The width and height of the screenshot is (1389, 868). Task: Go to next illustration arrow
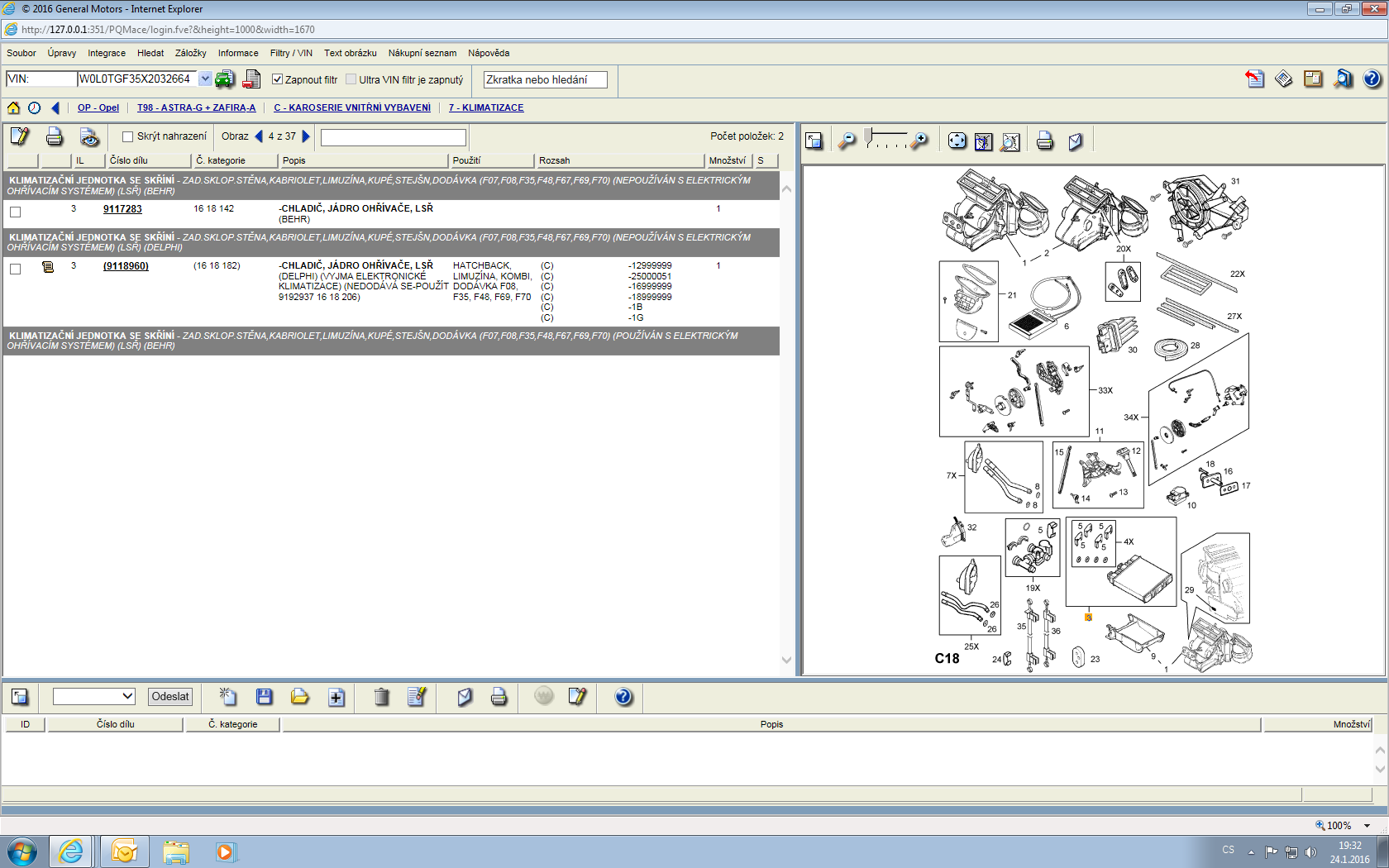pyautogui.click(x=306, y=136)
